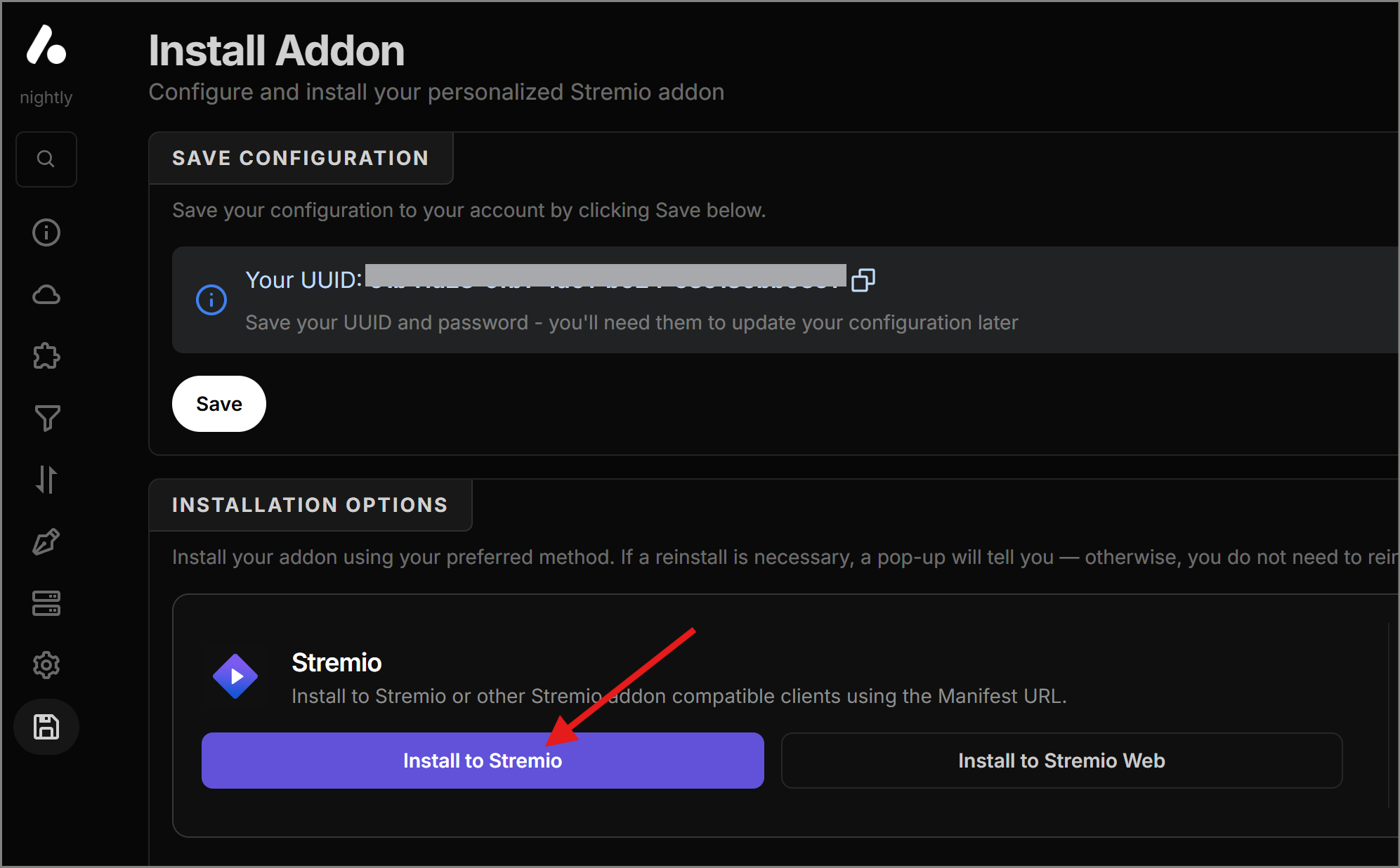
Task: Click the blue info icon beside UUID
Action: click(211, 300)
